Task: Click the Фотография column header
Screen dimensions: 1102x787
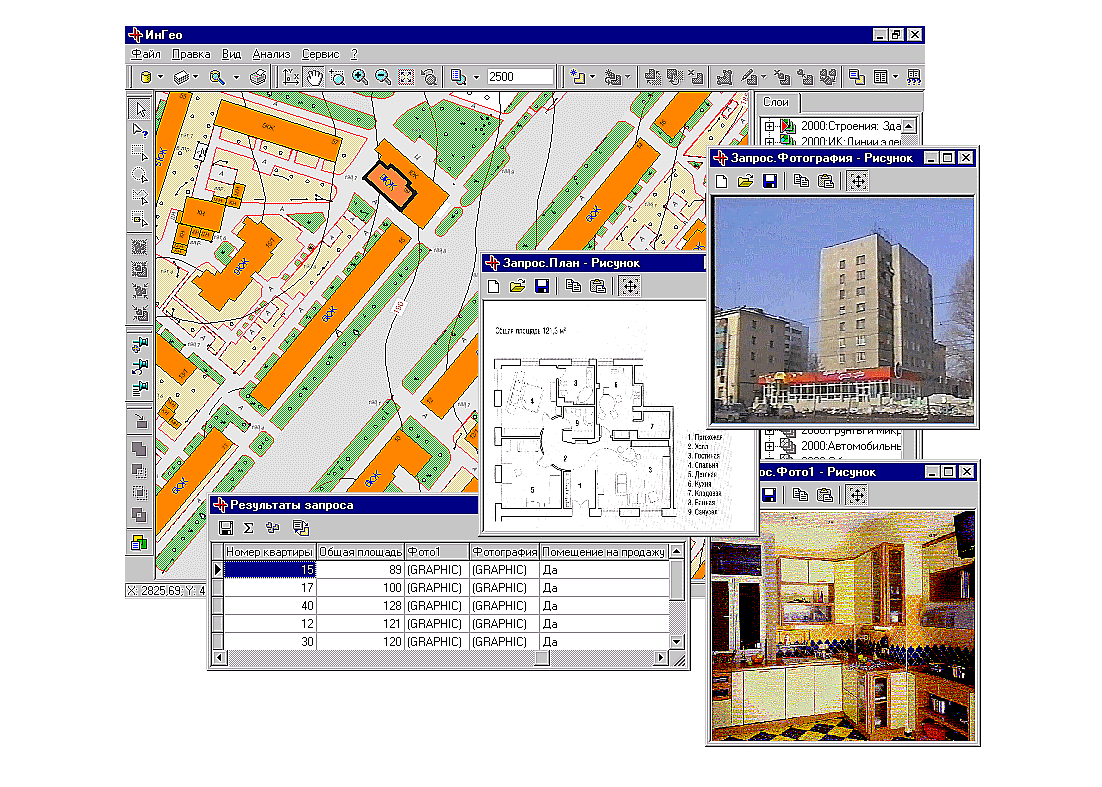Action: 504,552
